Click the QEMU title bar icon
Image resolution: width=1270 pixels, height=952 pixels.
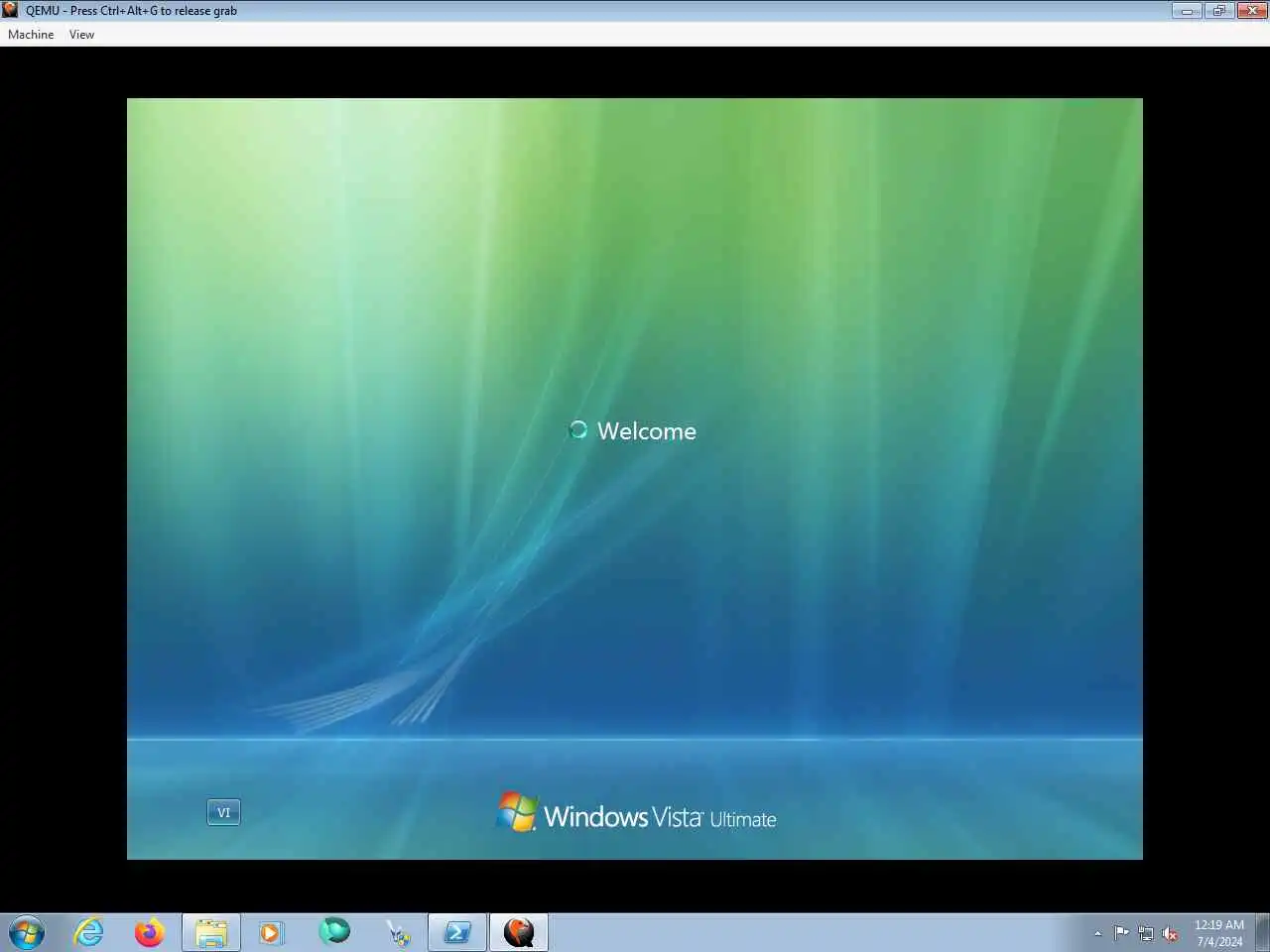[10, 10]
